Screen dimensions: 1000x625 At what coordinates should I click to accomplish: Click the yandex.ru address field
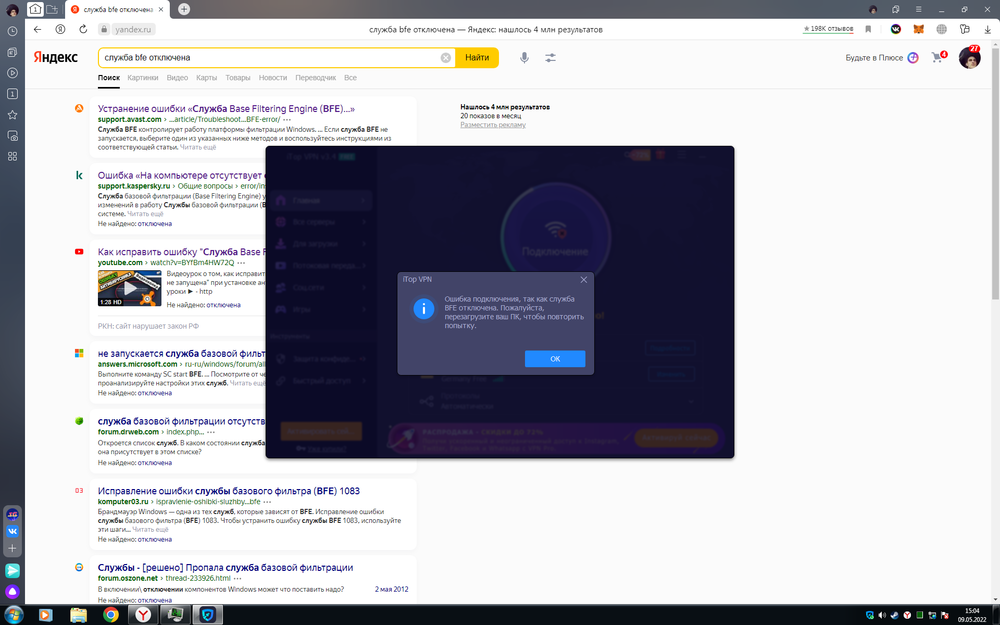pos(133,29)
